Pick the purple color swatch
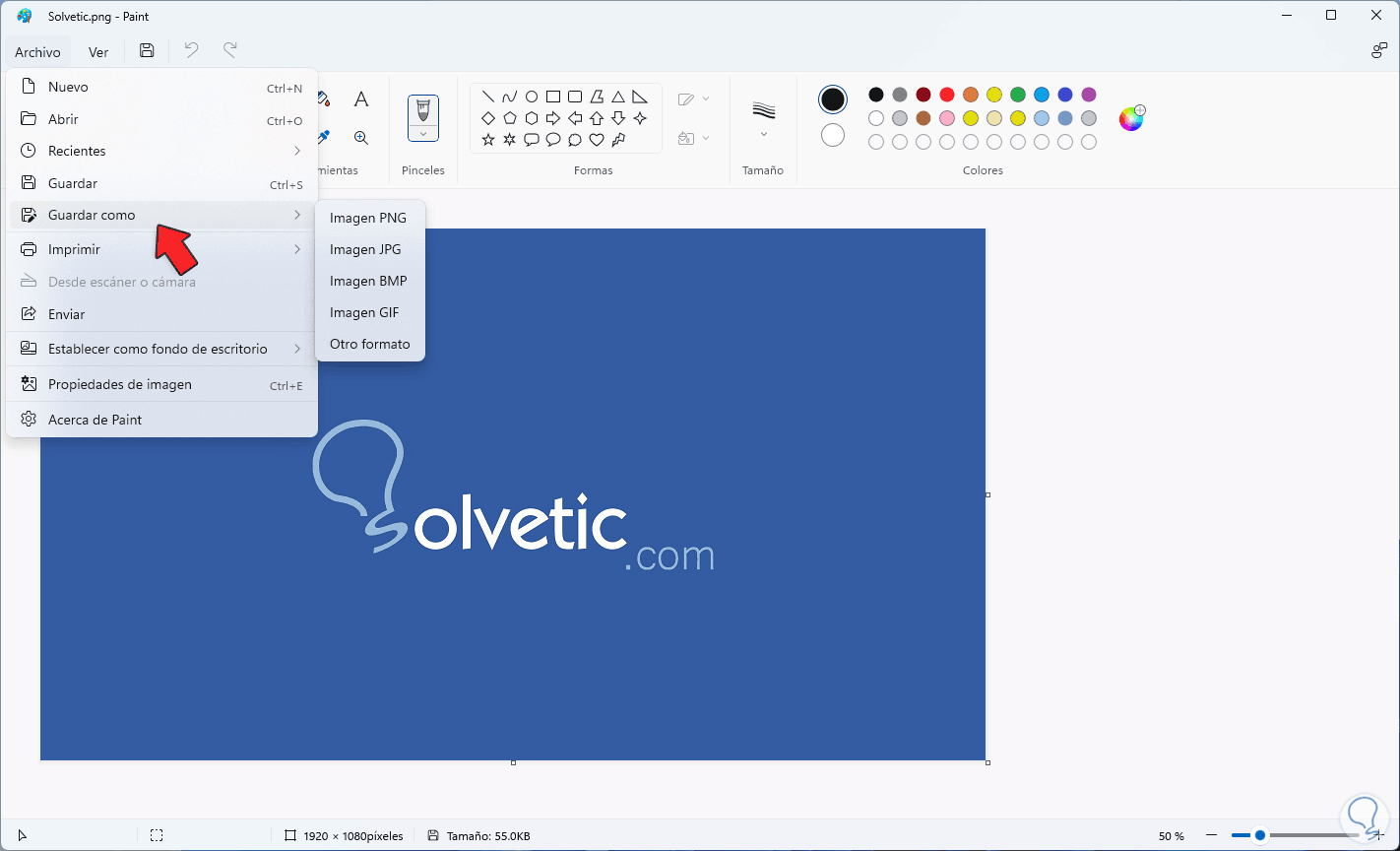This screenshot has height=851, width=1400. click(1089, 95)
